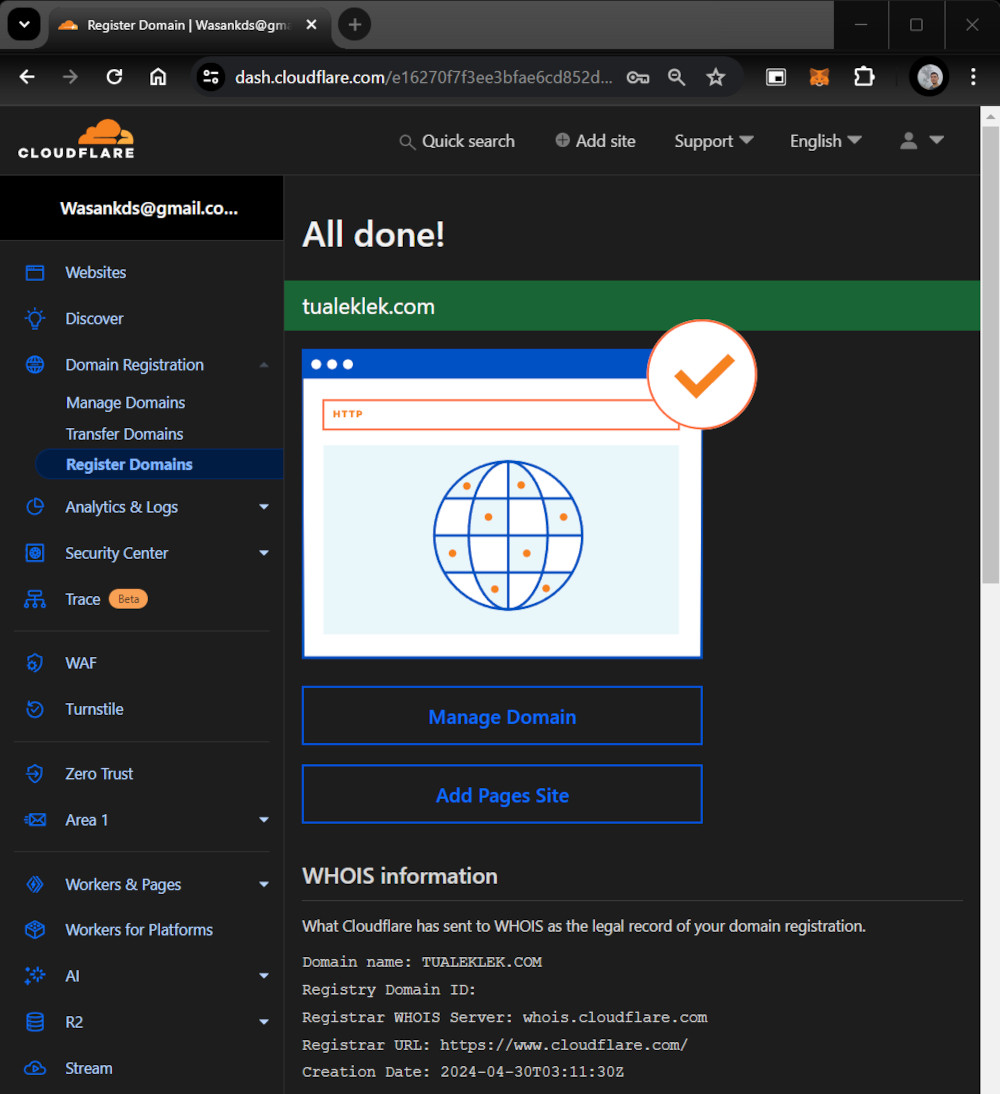The height and width of the screenshot is (1094, 1000).
Task: Click the WAF shield icon
Action: click(35, 663)
